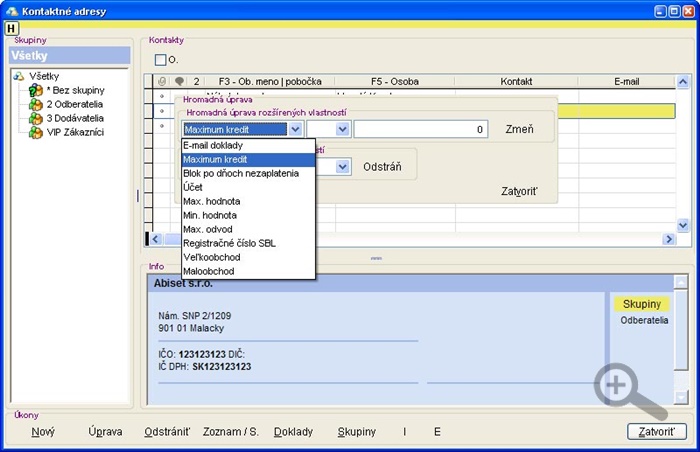Click the Info panel scroll-up arrow

click(681, 283)
